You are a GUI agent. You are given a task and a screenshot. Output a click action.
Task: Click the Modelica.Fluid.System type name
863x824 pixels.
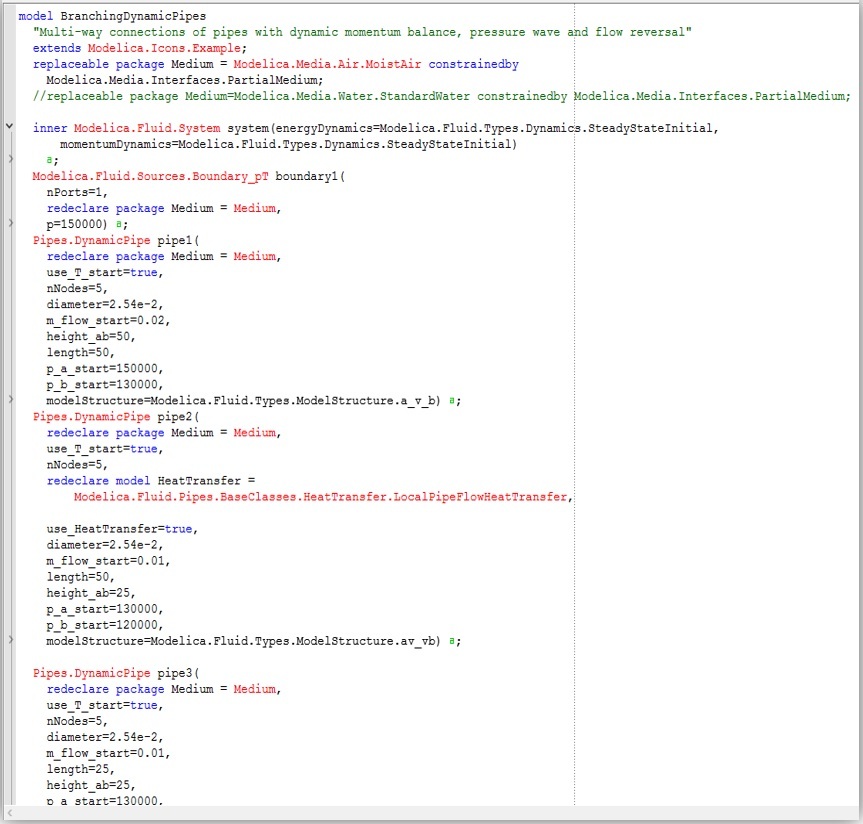click(147, 128)
